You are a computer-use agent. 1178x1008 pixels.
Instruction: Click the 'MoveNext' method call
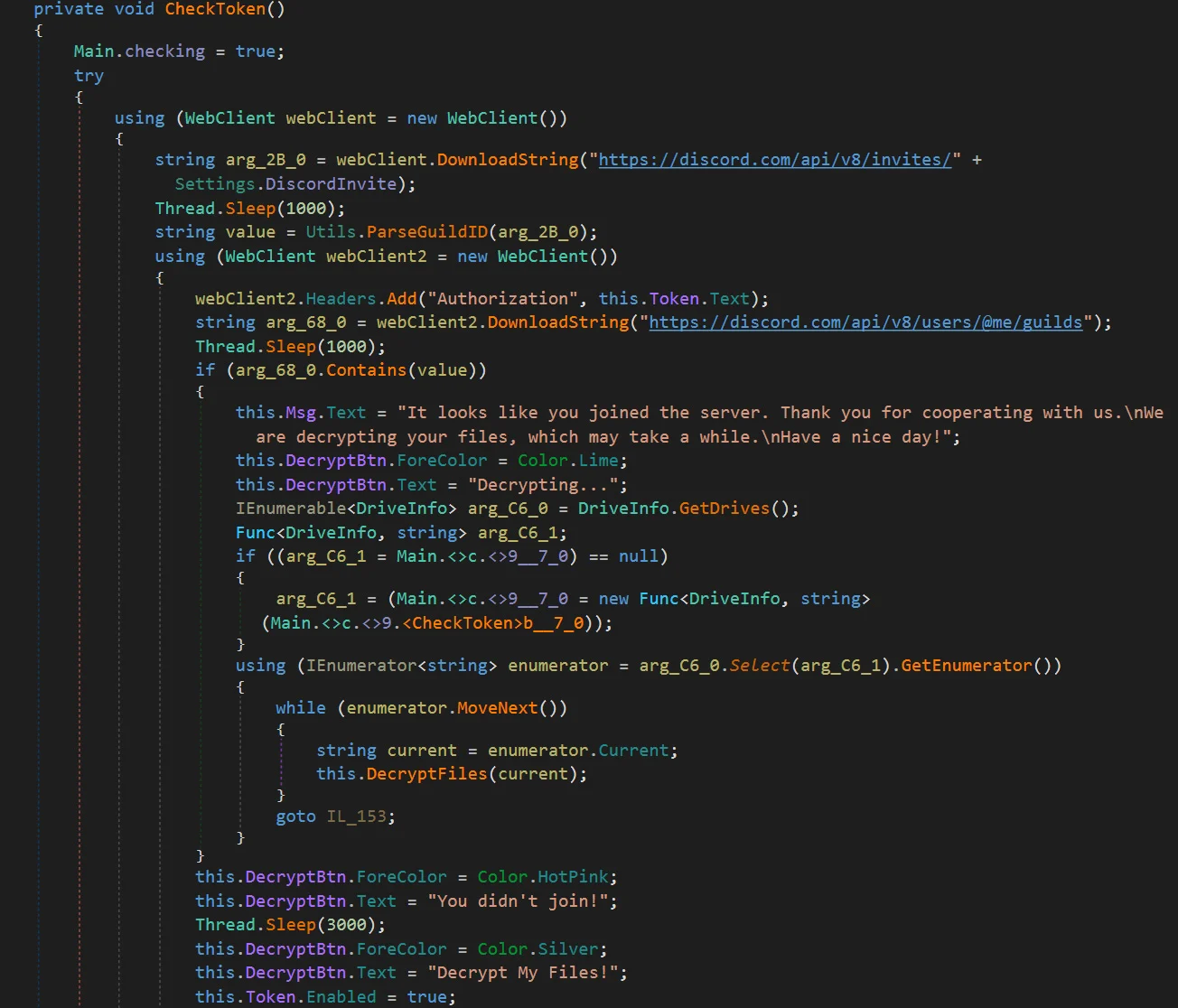pyautogui.click(x=498, y=708)
